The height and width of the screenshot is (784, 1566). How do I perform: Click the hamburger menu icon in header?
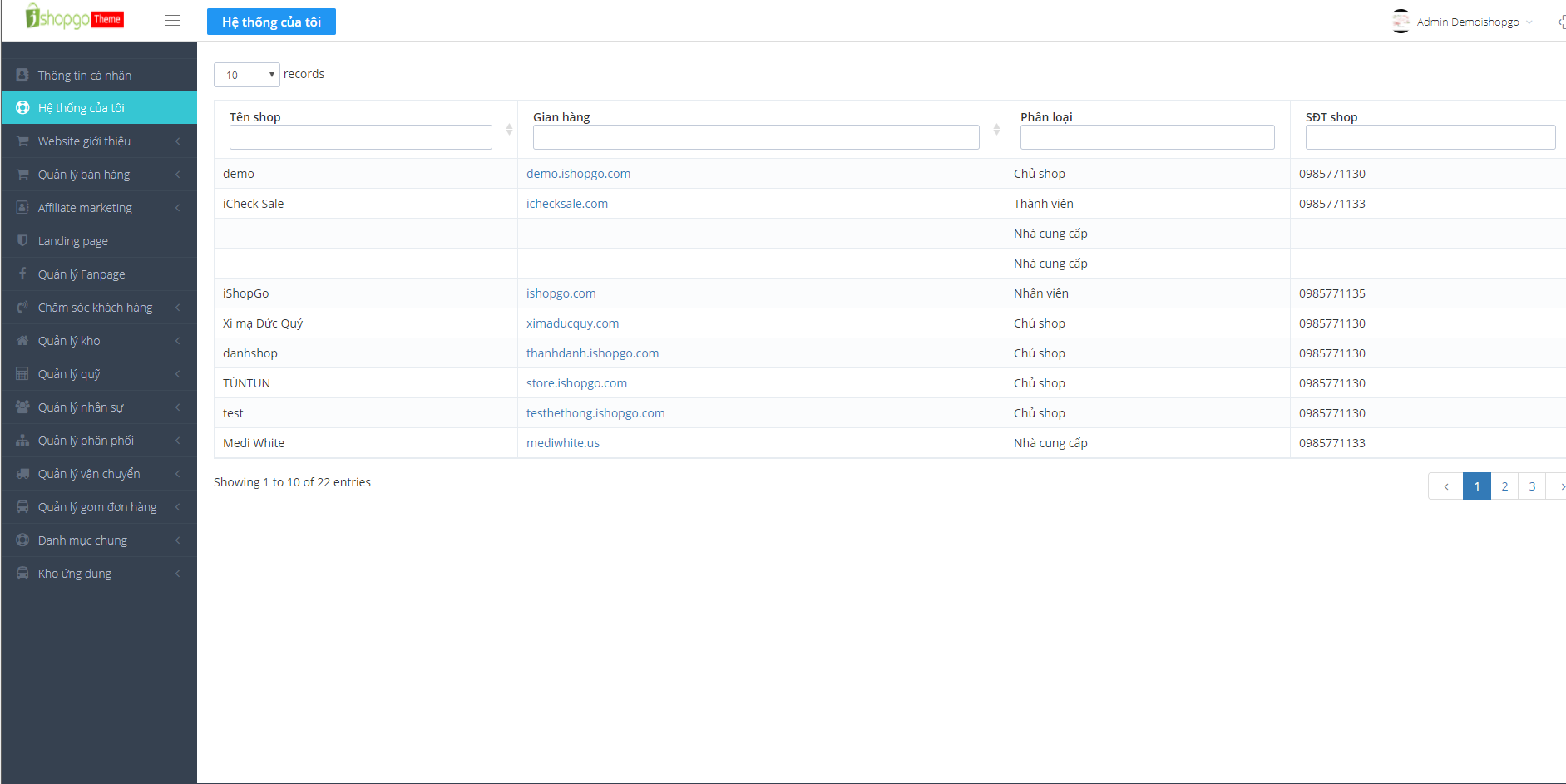click(x=172, y=21)
